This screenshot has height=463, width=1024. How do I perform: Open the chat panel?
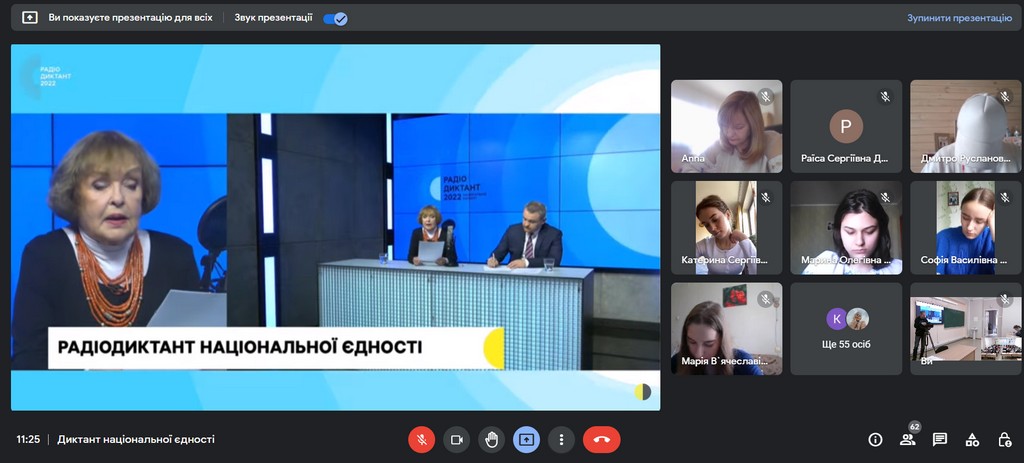(940, 440)
